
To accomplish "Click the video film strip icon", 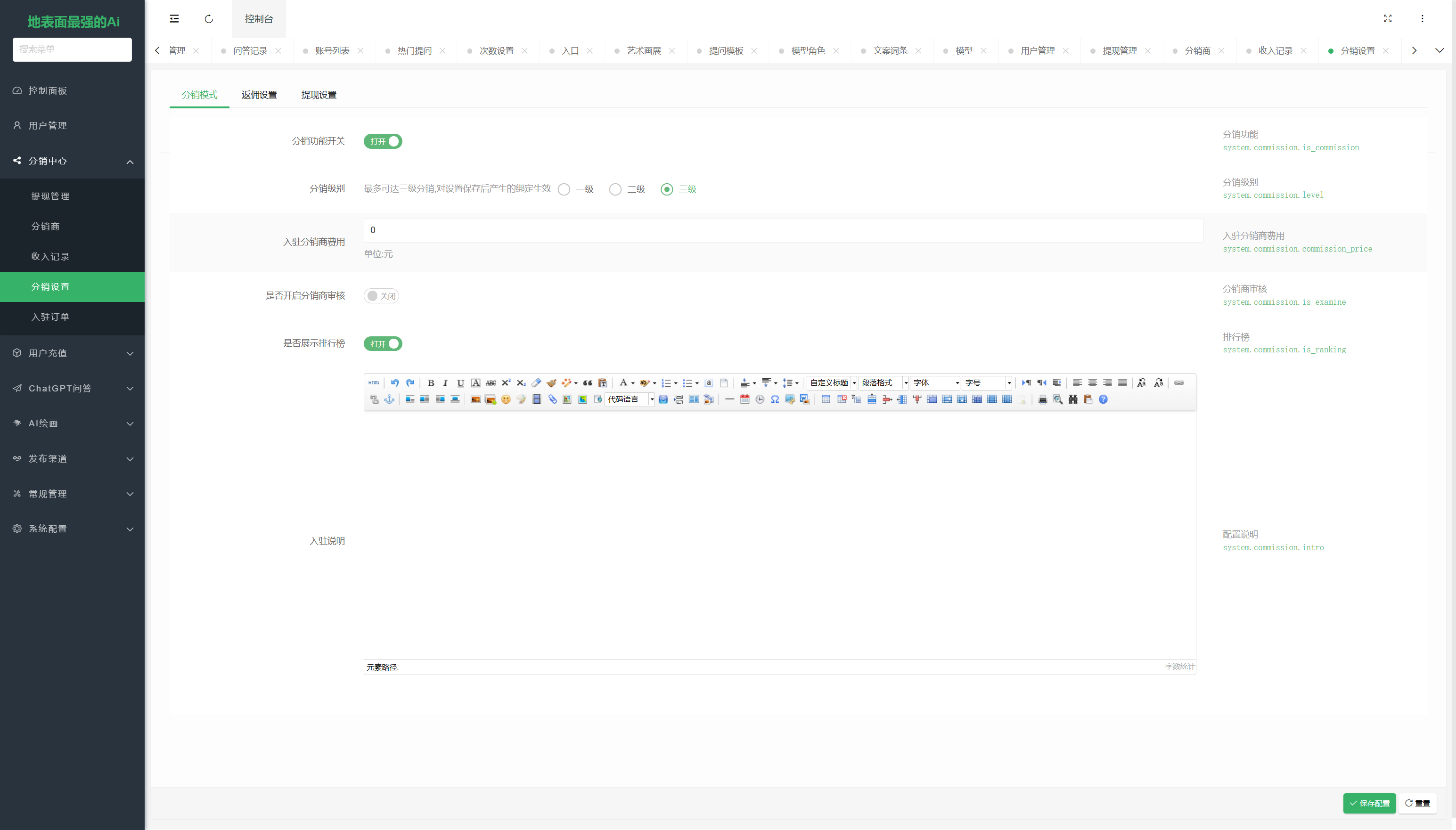I will [x=536, y=399].
